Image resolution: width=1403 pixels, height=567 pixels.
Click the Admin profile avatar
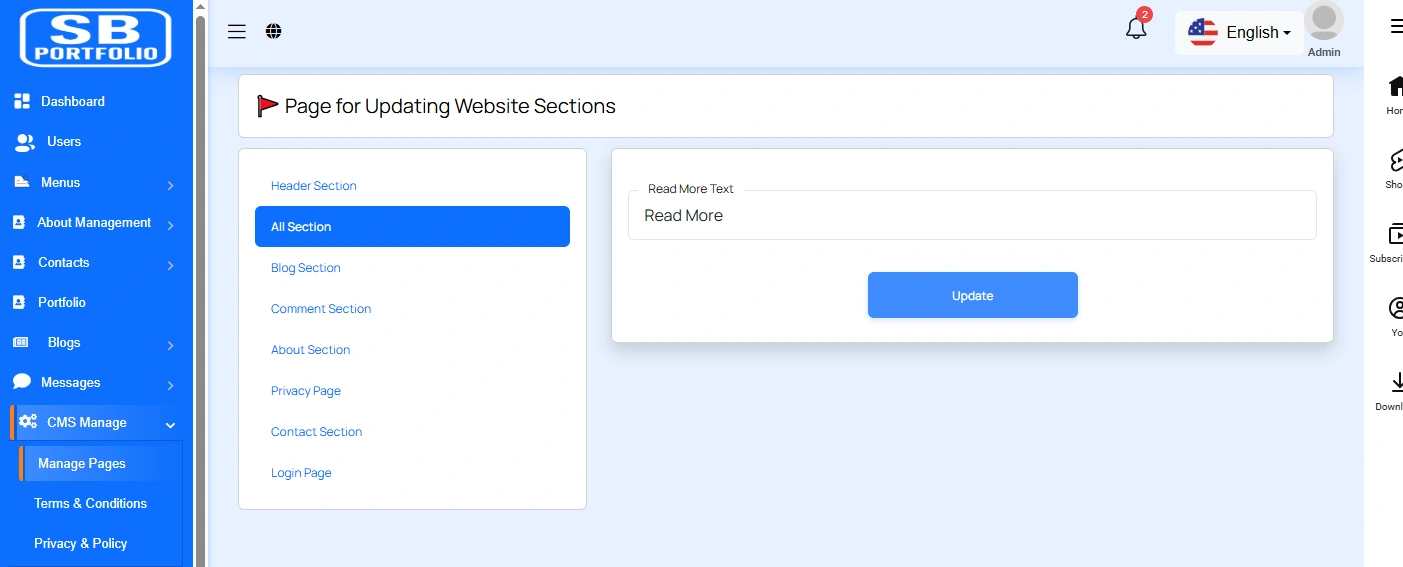[1324, 23]
